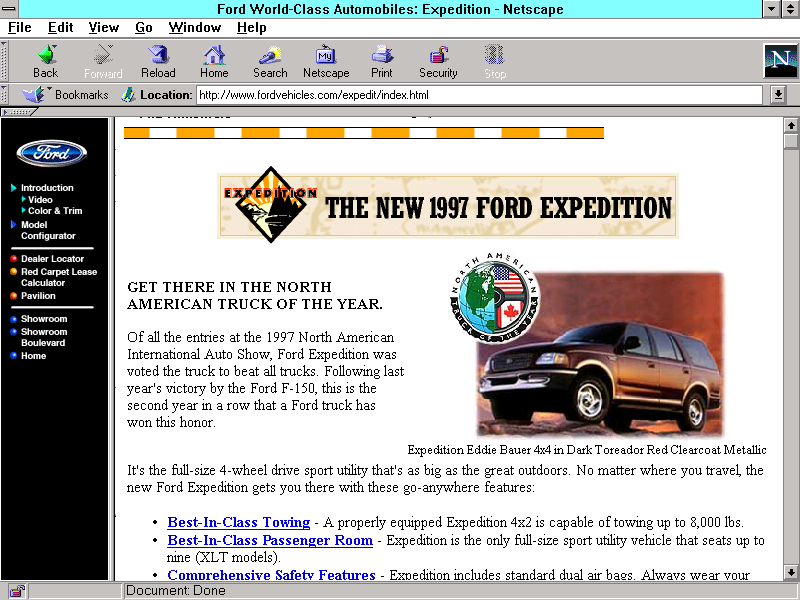Click the Location URL field

[479, 95]
